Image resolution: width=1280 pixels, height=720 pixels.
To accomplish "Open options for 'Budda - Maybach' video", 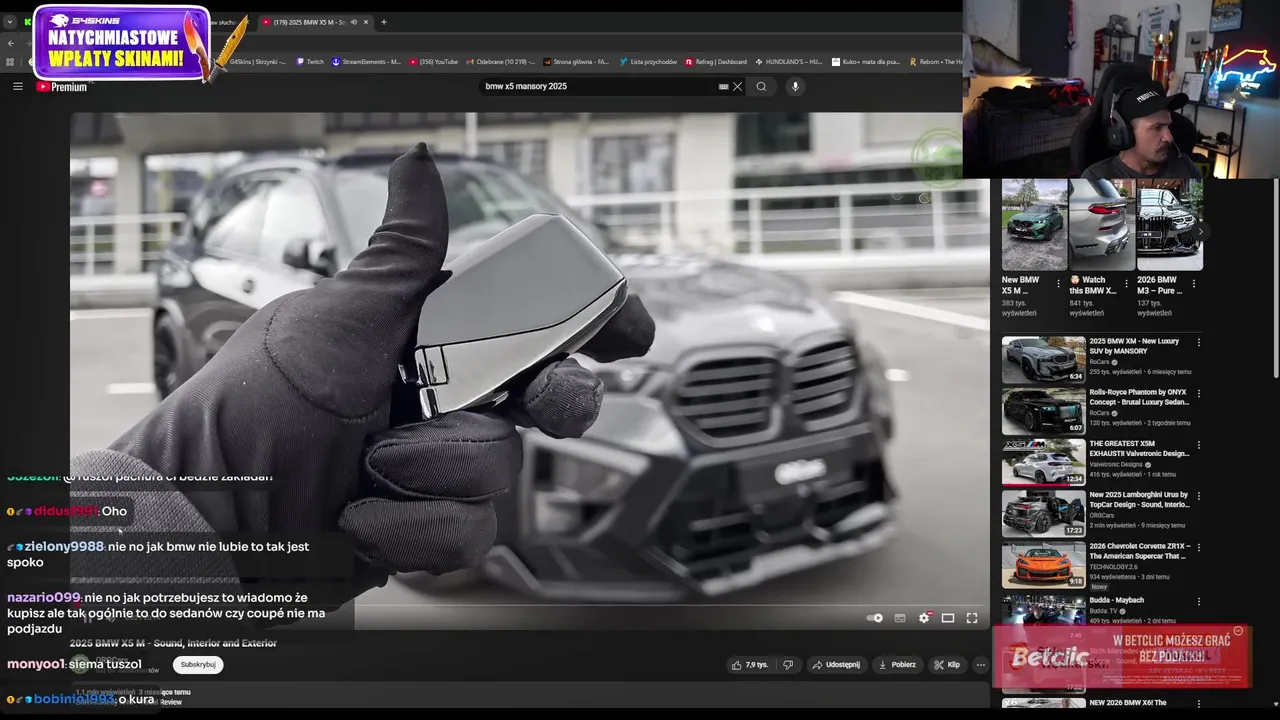I will (x=1199, y=600).
